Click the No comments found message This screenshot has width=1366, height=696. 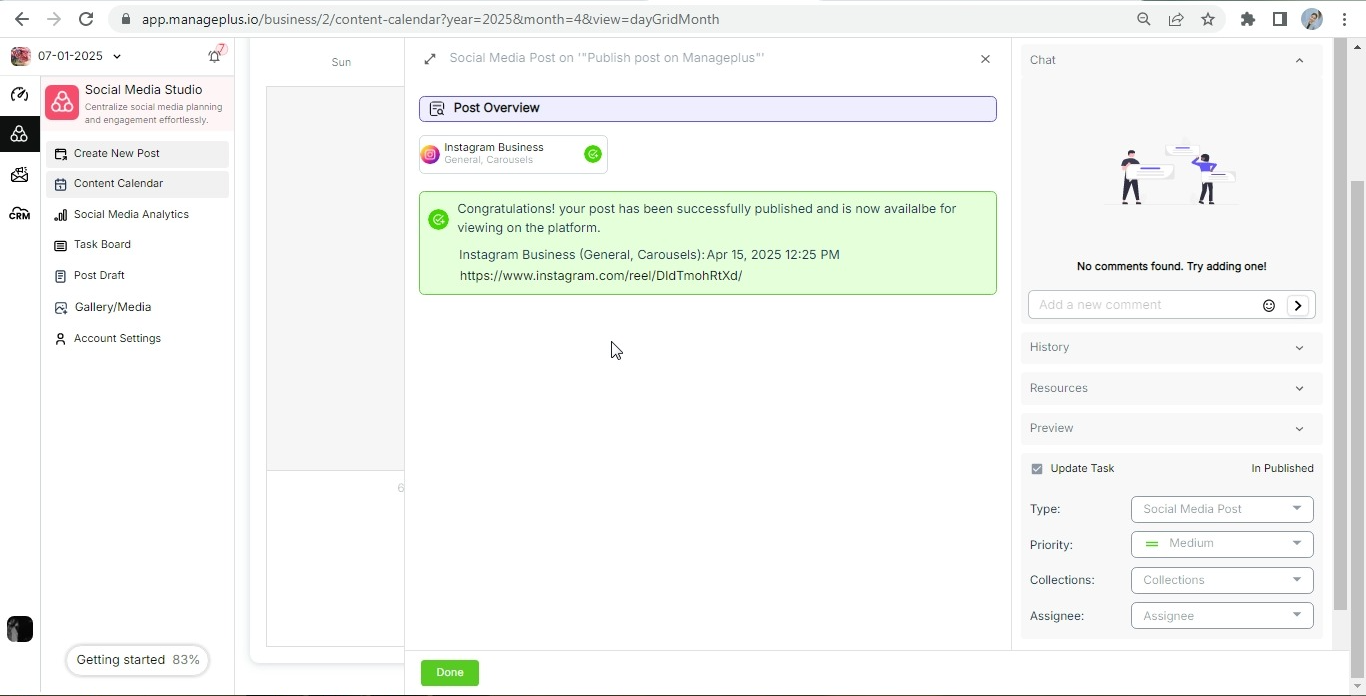coord(1171,267)
